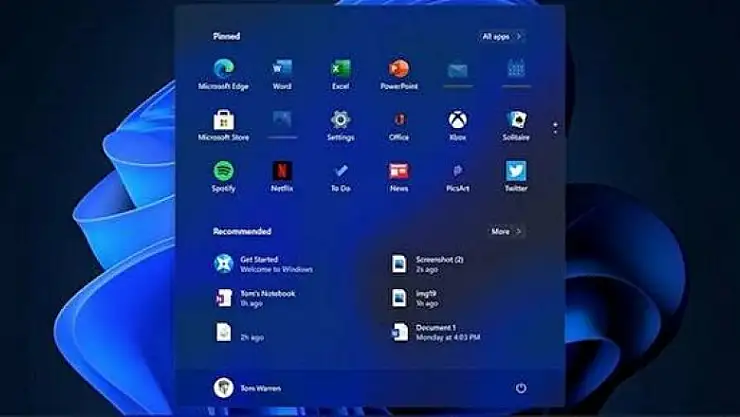Open Tom's Notebook recommended file
Viewport: 740px width, 417px height.
(x=255, y=298)
